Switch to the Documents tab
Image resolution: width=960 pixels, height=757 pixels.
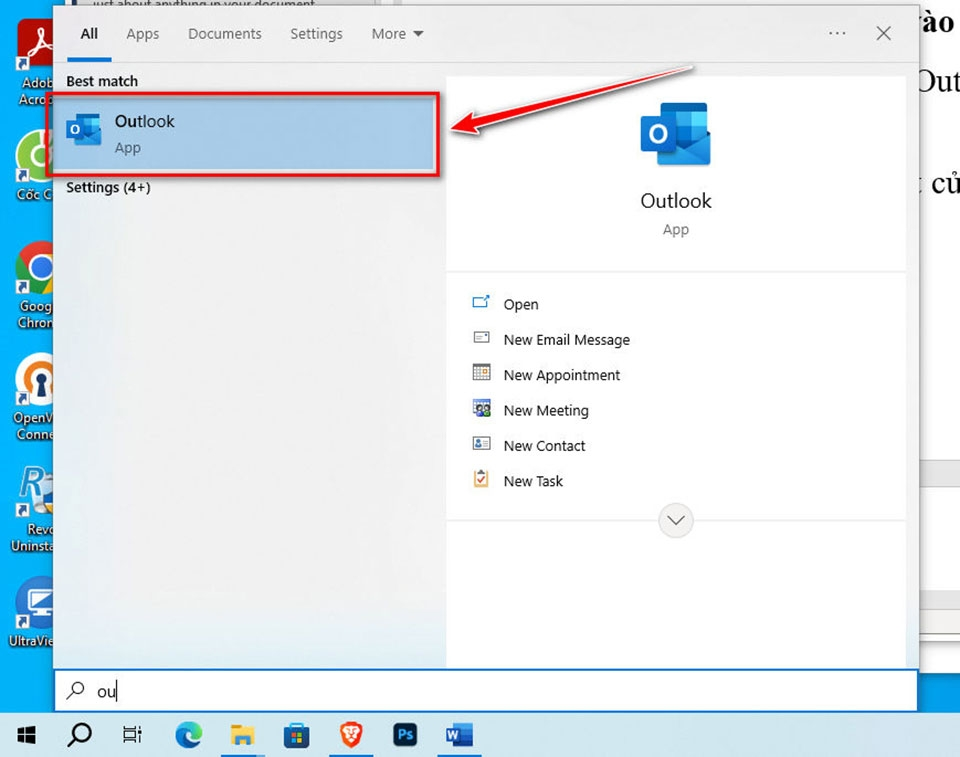pos(224,34)
